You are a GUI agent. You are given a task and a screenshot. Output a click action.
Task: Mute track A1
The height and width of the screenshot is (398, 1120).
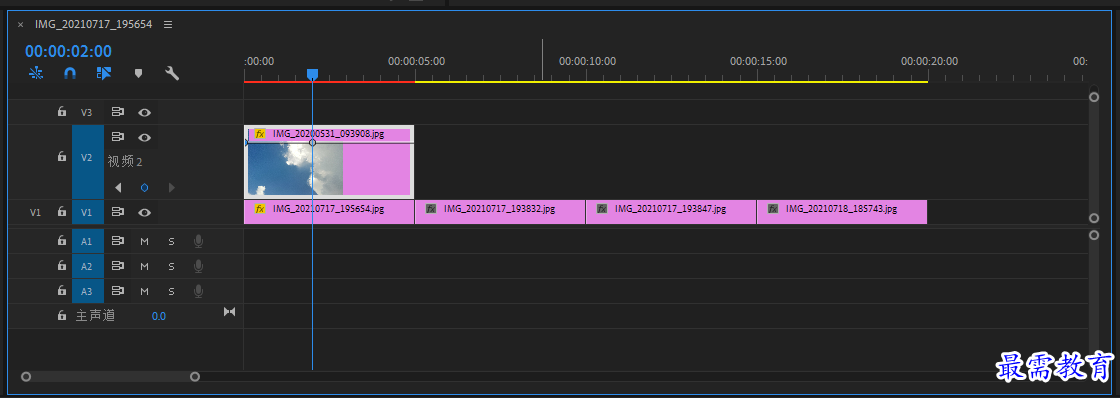(x=144, y=242)
